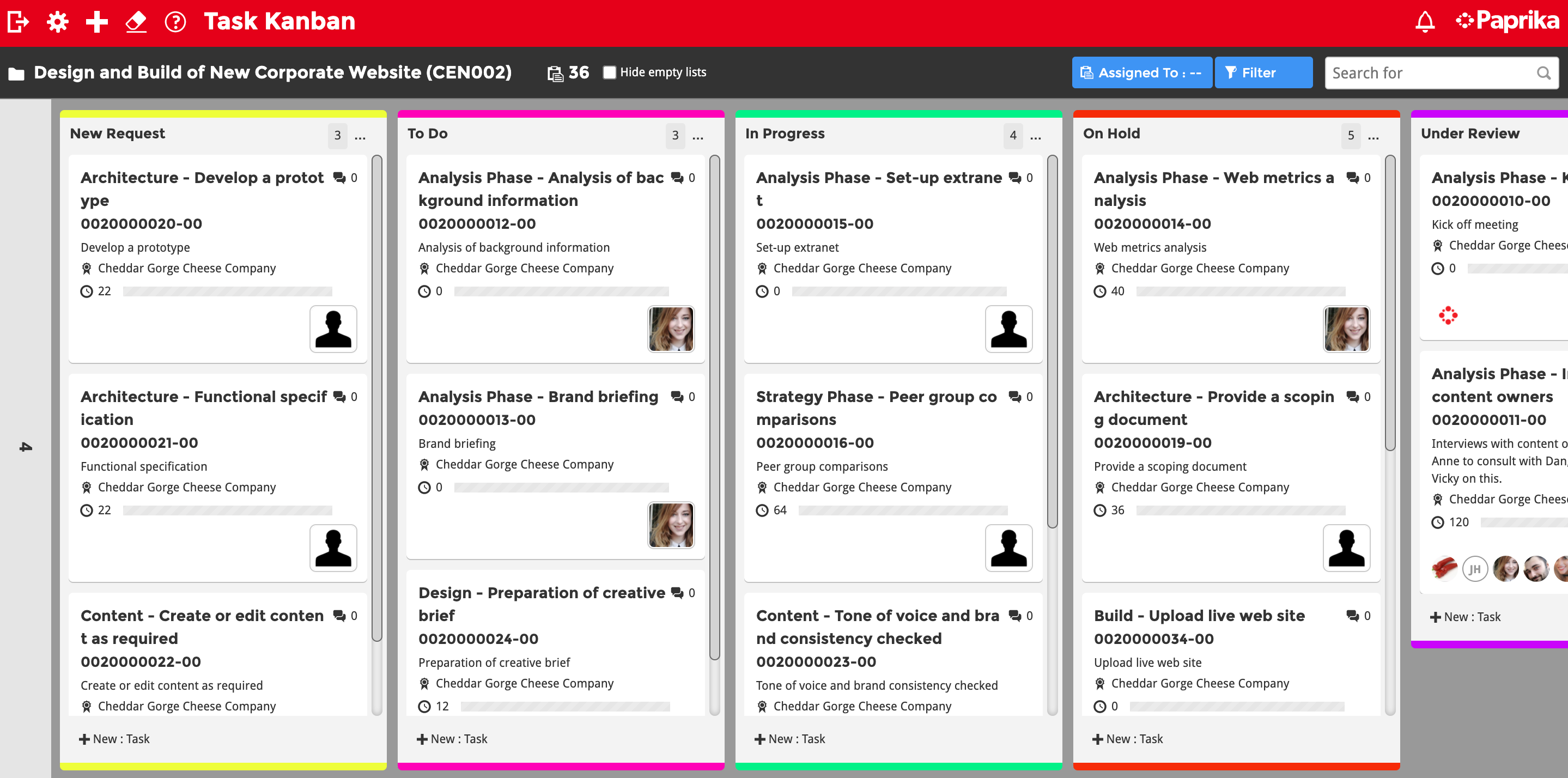The height and width of the screenshot is (778, 1568).
Task: Click the Filter button
Action: 1263,72
